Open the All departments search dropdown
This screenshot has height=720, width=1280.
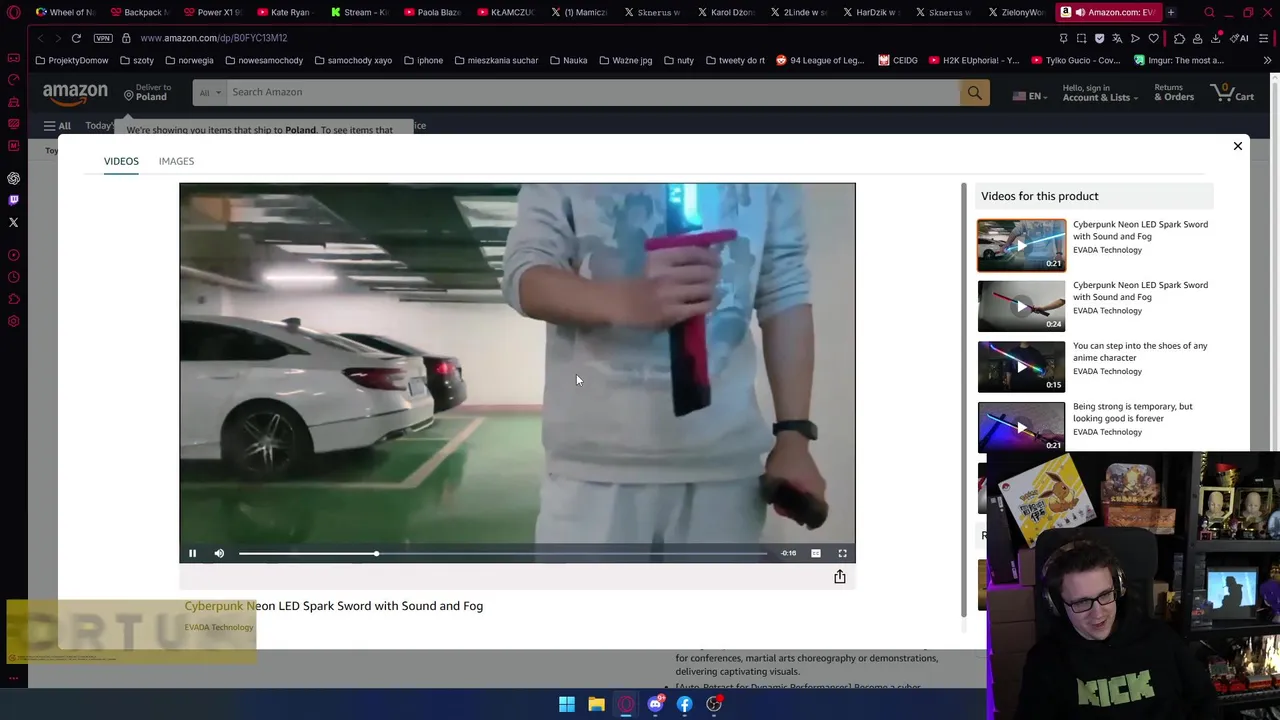(x=209, y=93)
